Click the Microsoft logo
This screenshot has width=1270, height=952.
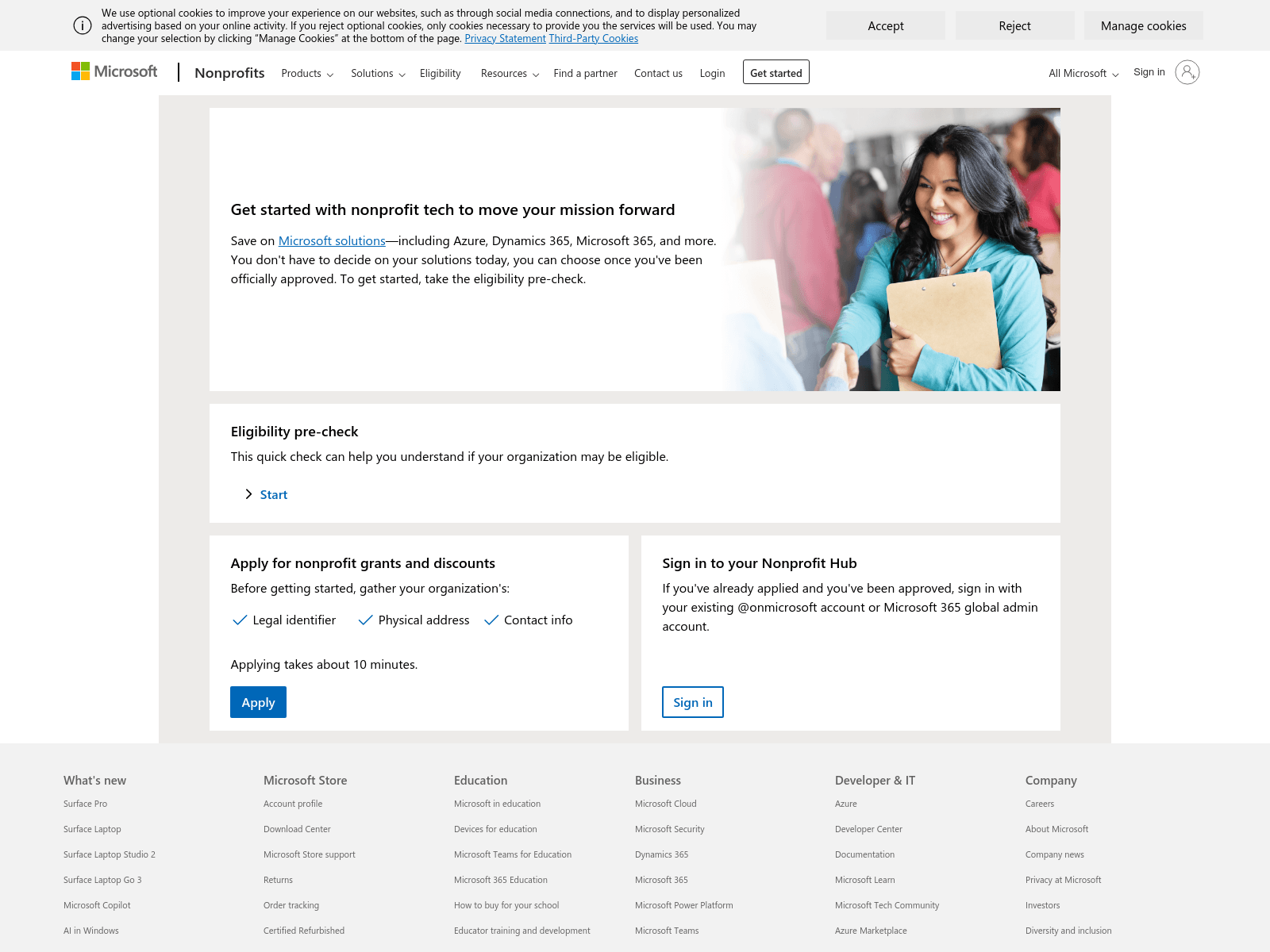point(114,71)
